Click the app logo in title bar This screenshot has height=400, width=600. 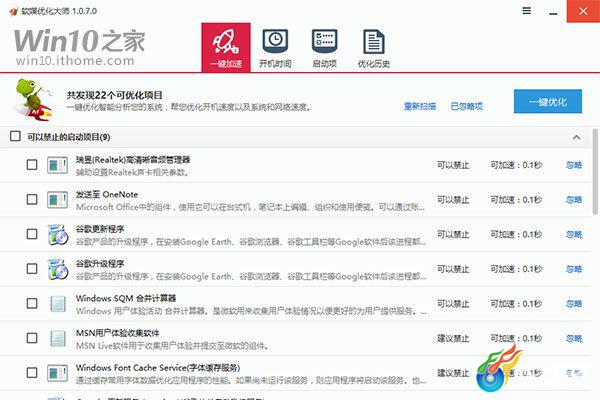(x=14, y=11)
